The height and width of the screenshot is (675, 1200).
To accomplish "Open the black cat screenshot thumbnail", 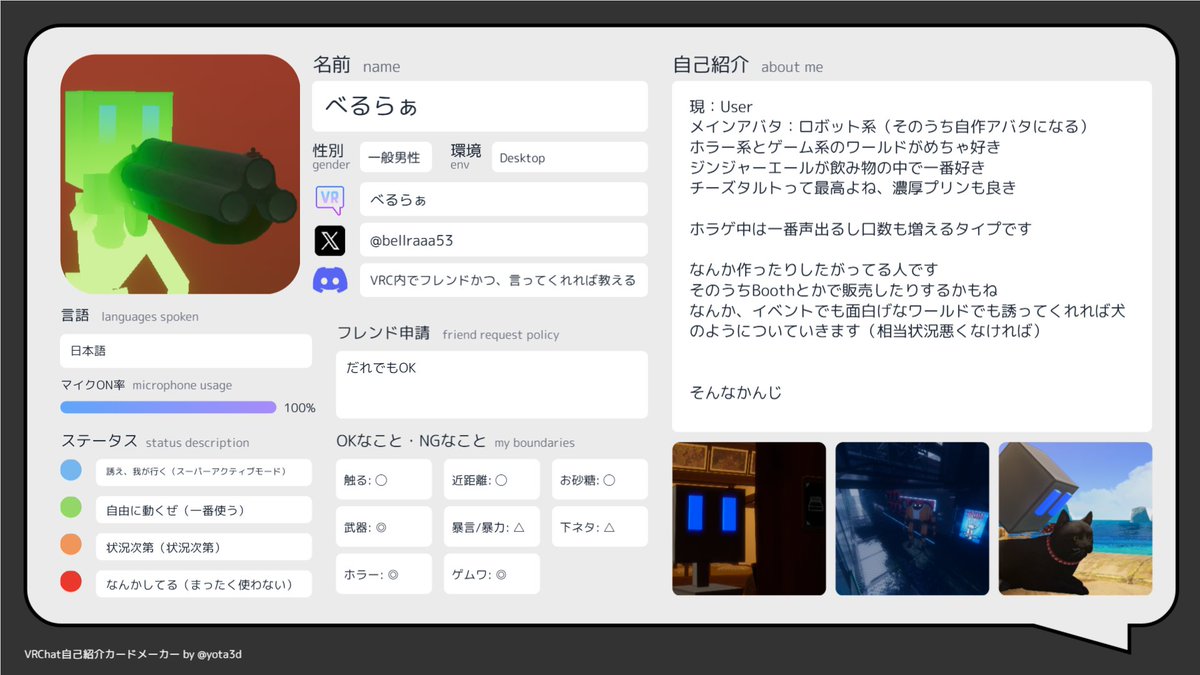I will click(1075, 518).
